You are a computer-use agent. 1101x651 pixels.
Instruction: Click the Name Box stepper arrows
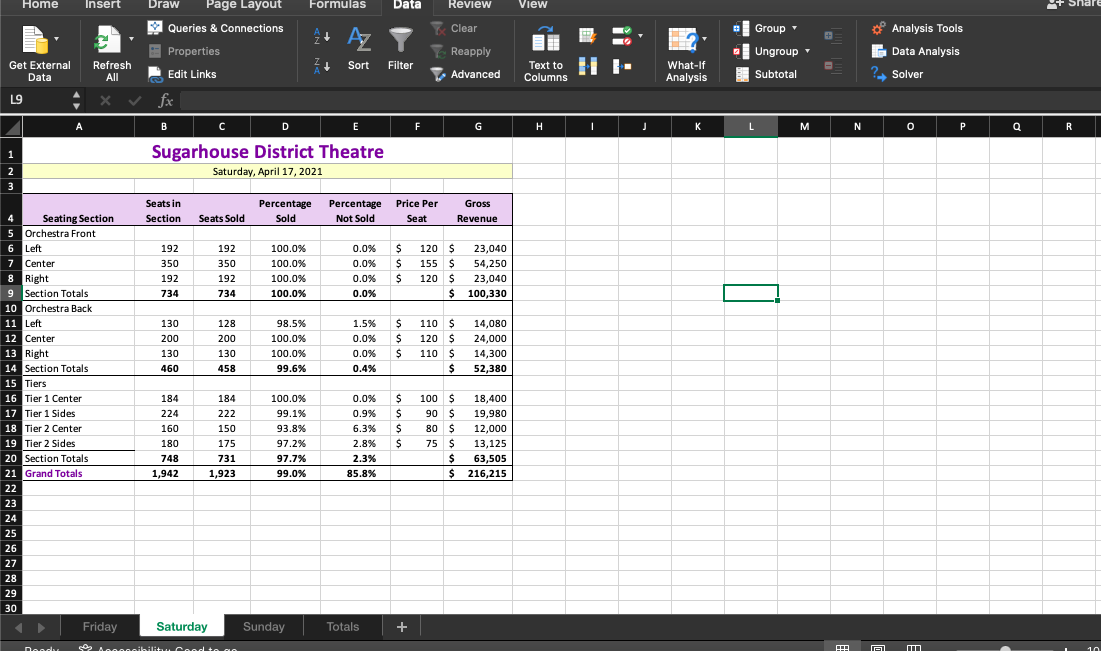pyautogui.click(x=76, y=100)
